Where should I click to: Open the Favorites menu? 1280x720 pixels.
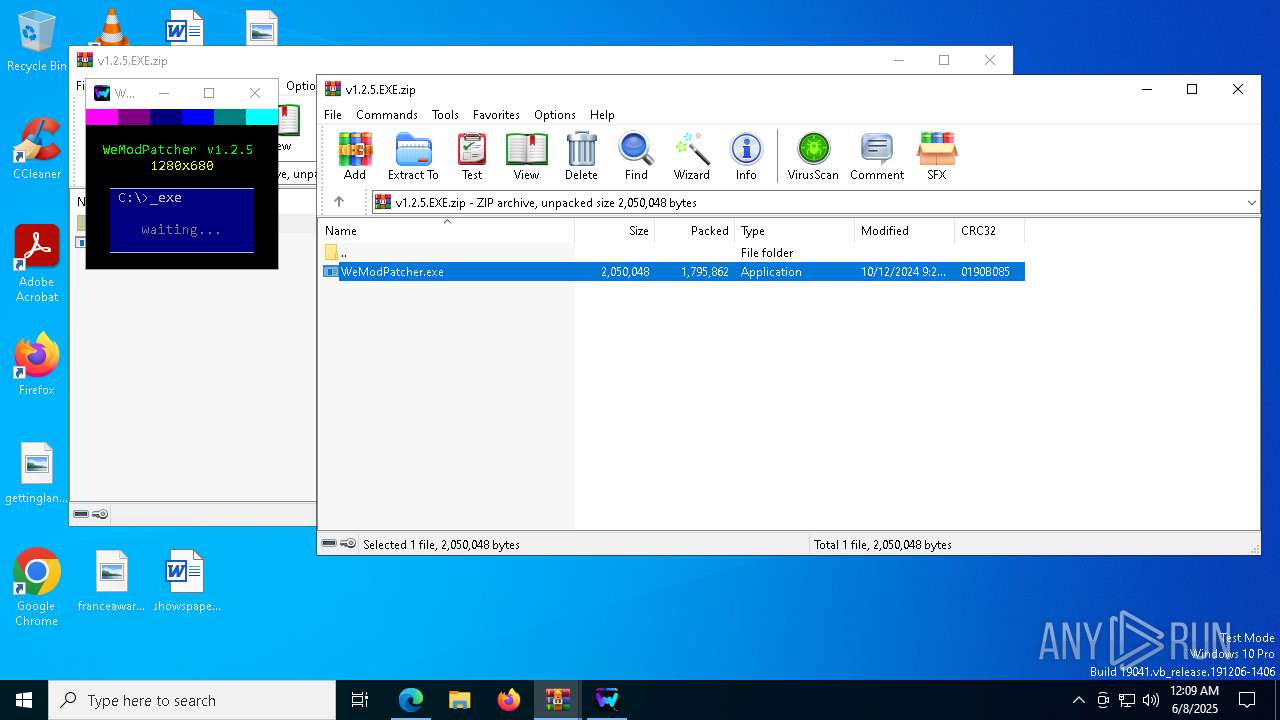click(496, 115)
